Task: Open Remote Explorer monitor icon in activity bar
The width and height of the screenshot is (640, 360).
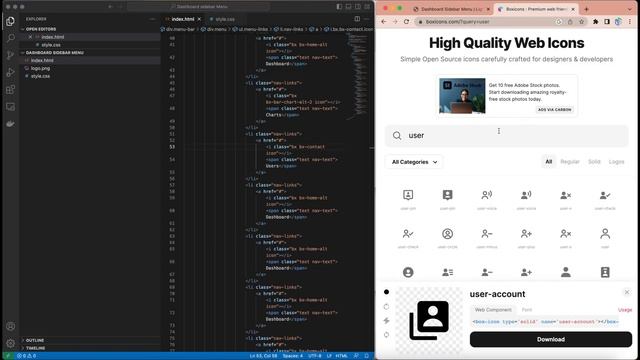Action: (11, 107)
